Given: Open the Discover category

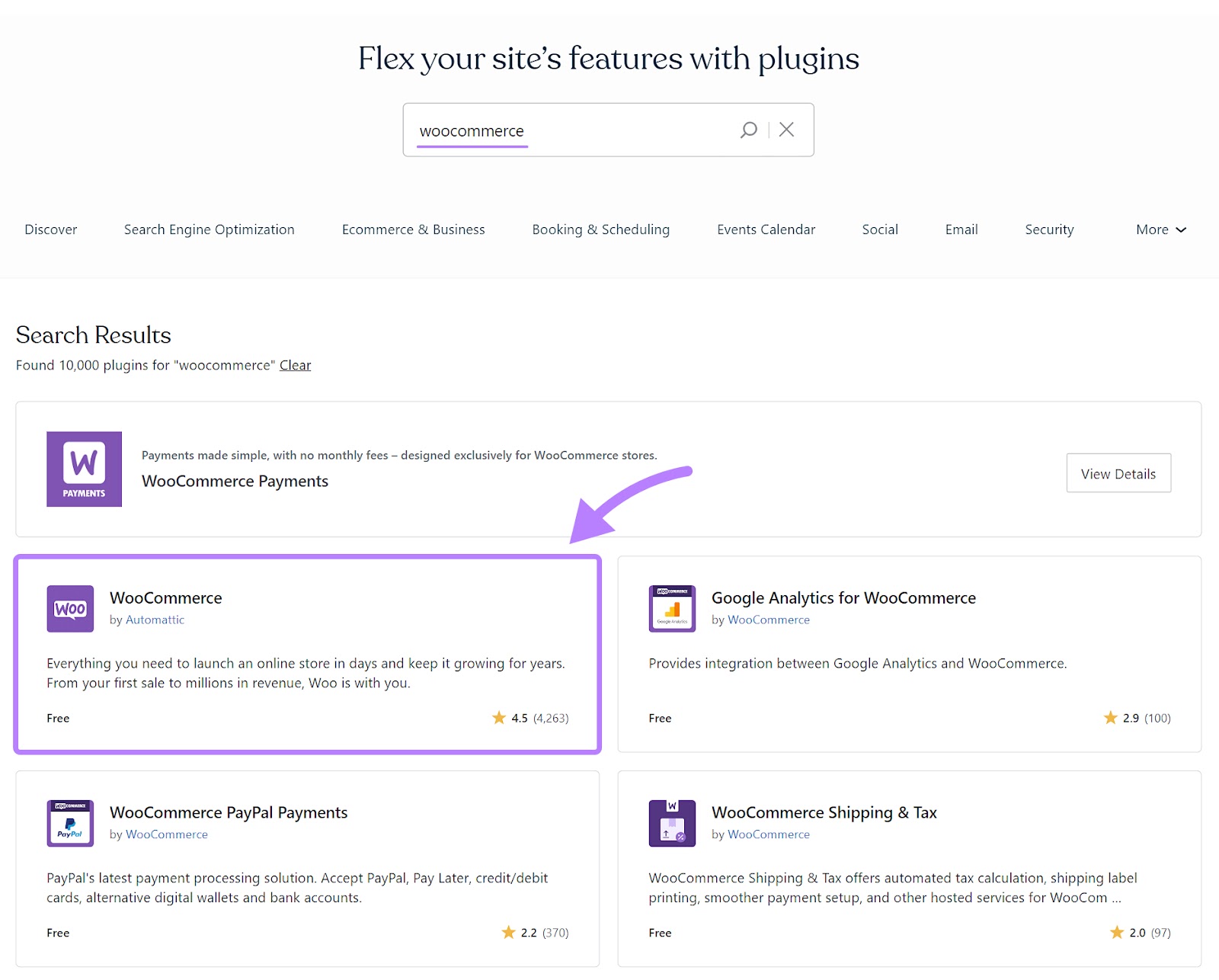Looking at the screenshot, I should click(x=50, y=229).
